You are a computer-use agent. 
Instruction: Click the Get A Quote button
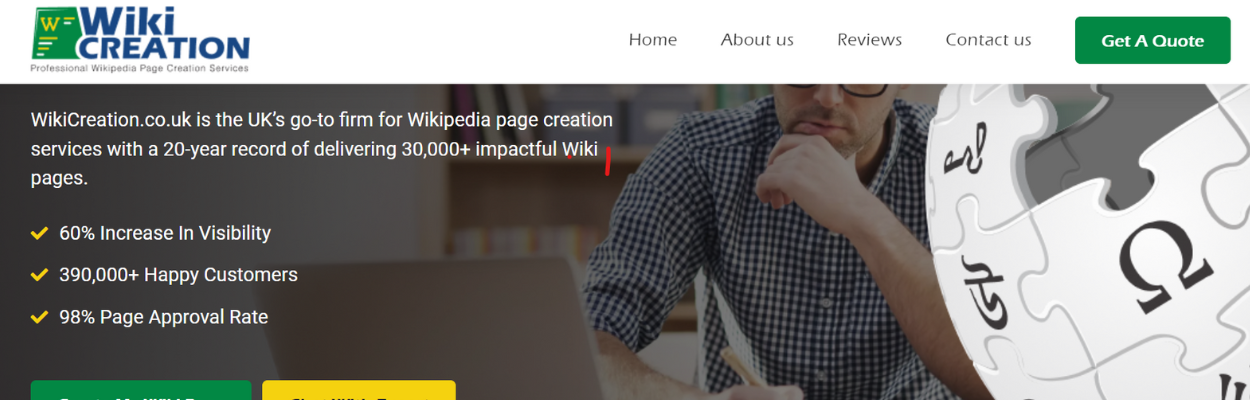(1153, 40)
